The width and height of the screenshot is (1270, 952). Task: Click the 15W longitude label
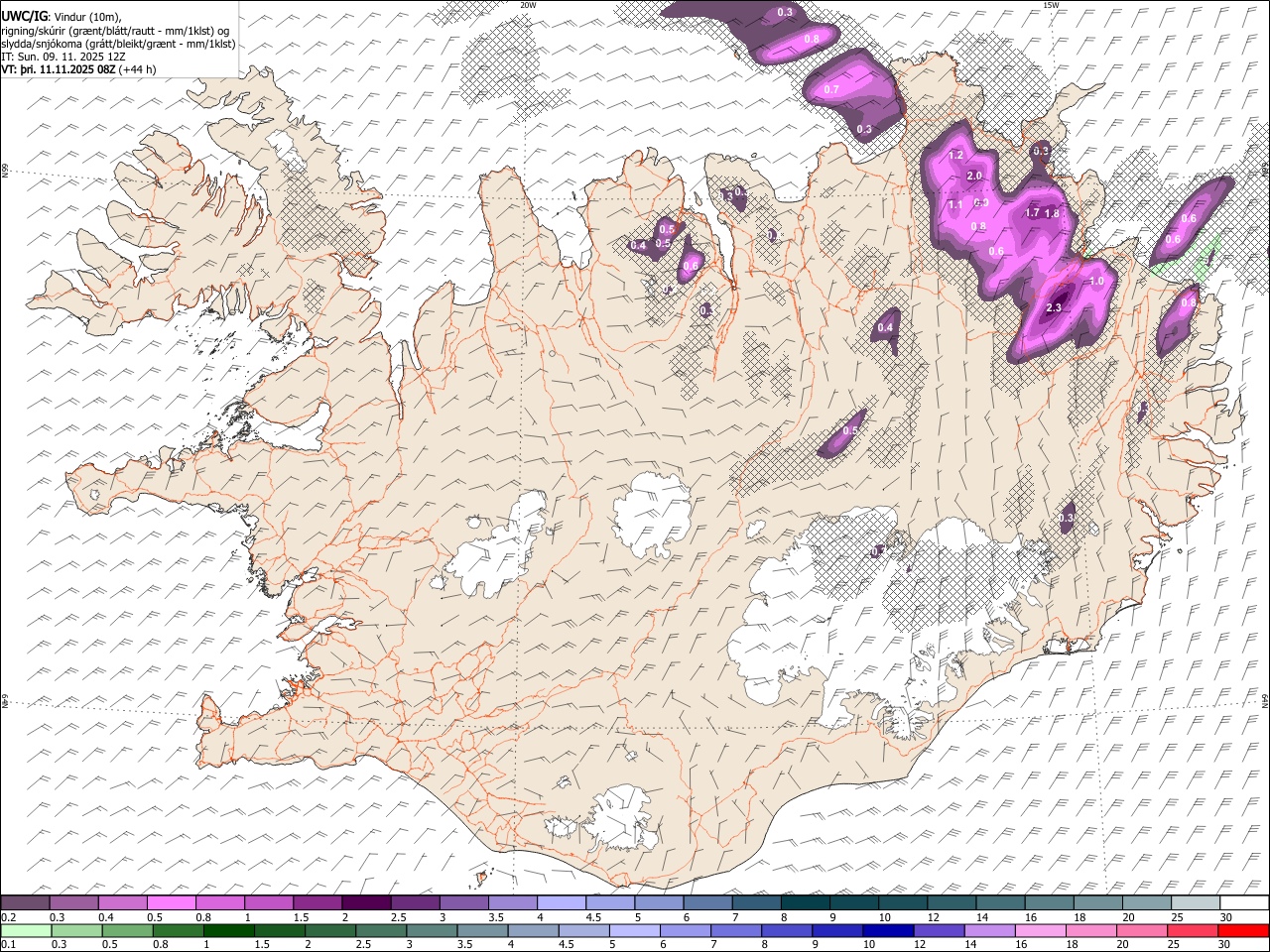coord(1051,5)
